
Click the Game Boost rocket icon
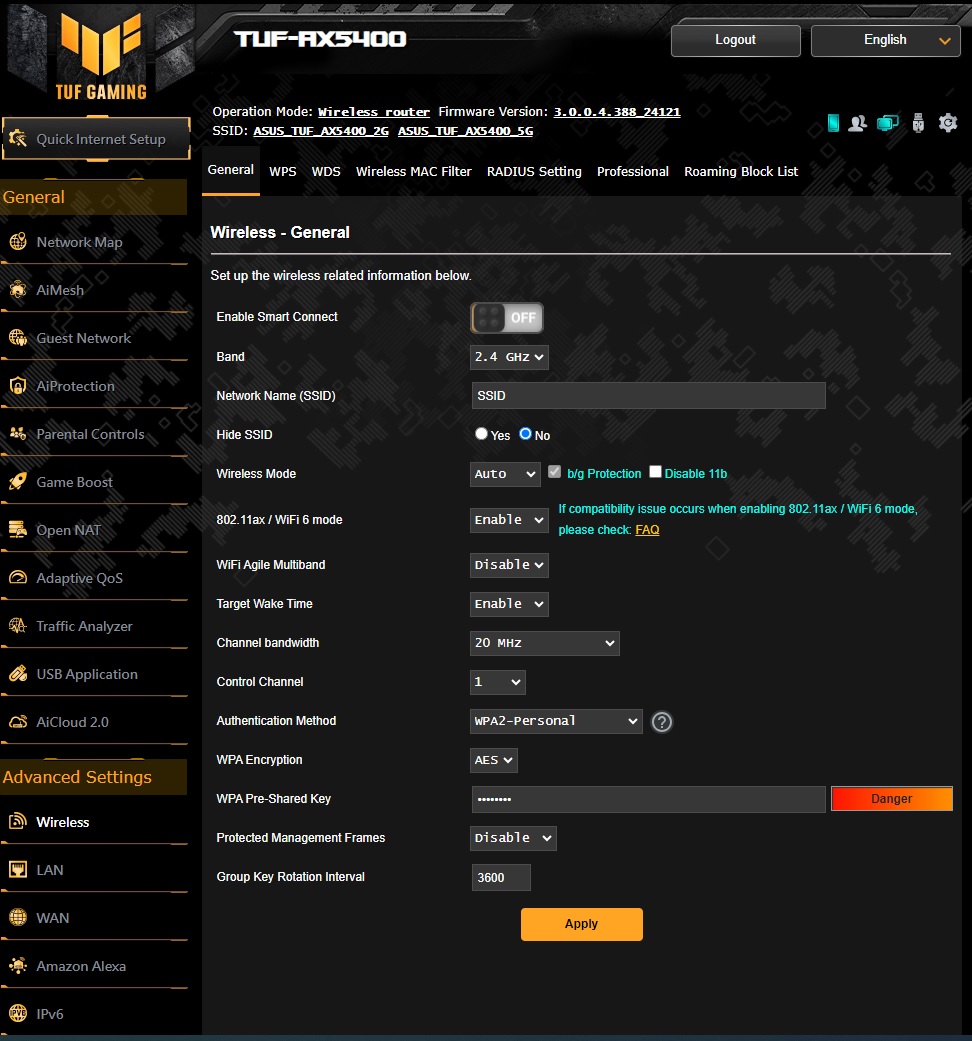coord(18,482)
